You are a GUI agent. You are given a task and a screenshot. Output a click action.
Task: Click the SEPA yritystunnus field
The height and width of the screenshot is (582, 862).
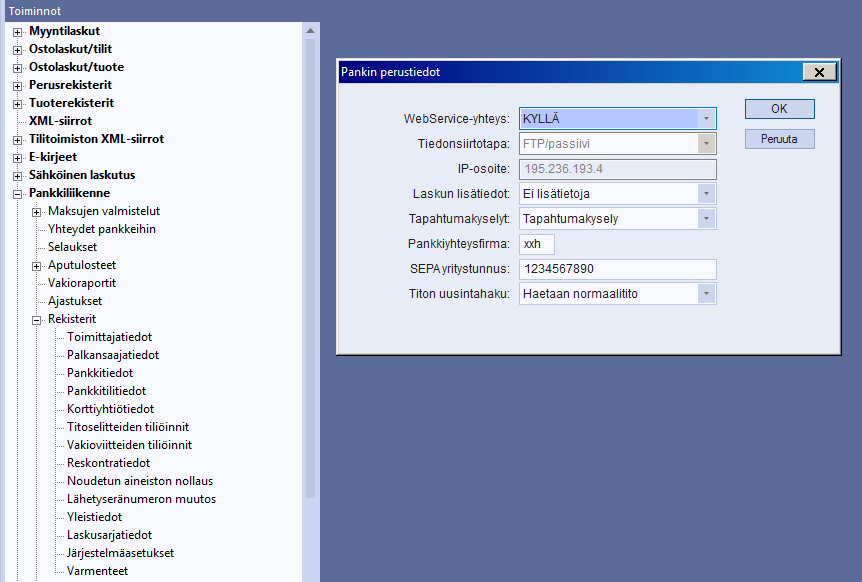617,269
